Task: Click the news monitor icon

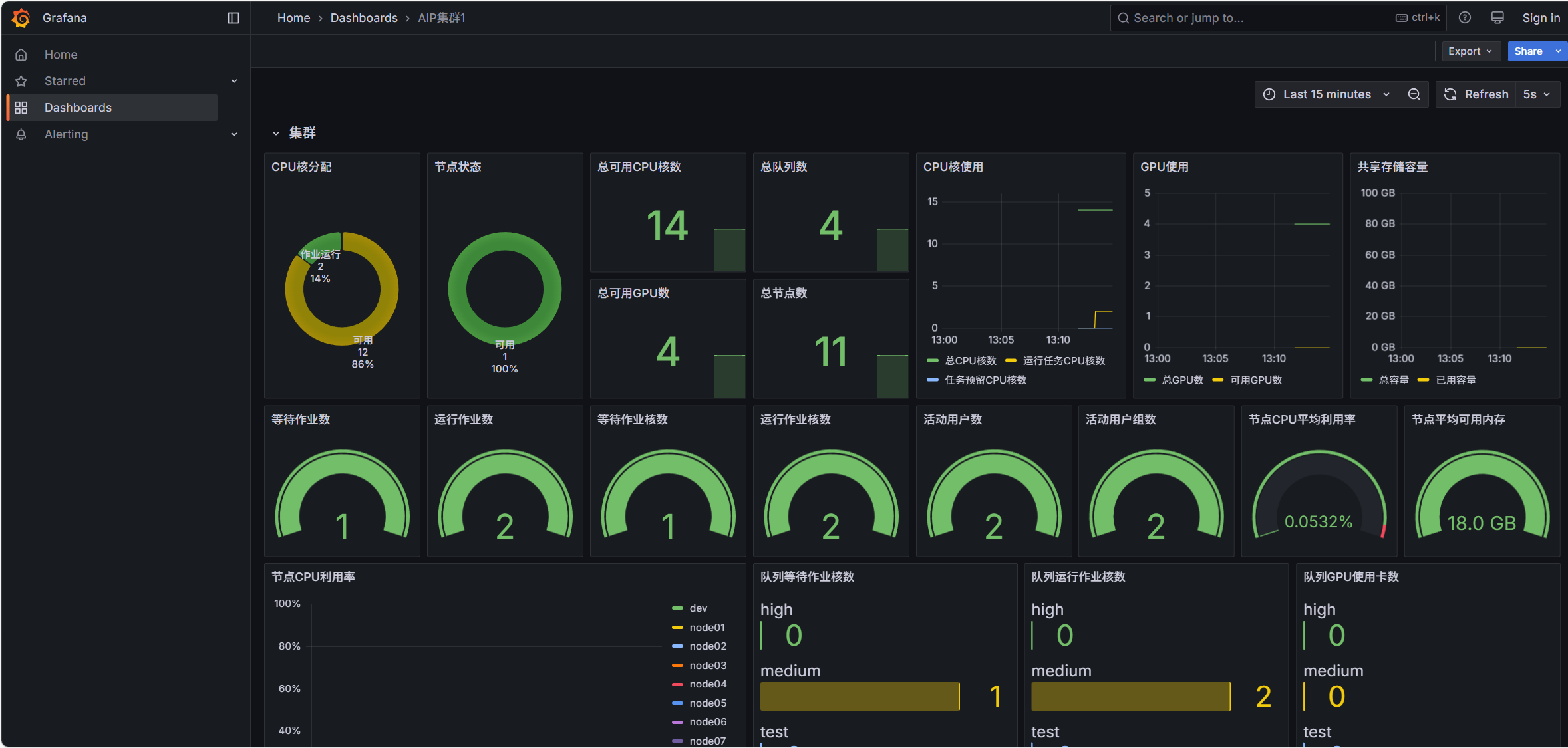Action: [x=1497, y=18]
